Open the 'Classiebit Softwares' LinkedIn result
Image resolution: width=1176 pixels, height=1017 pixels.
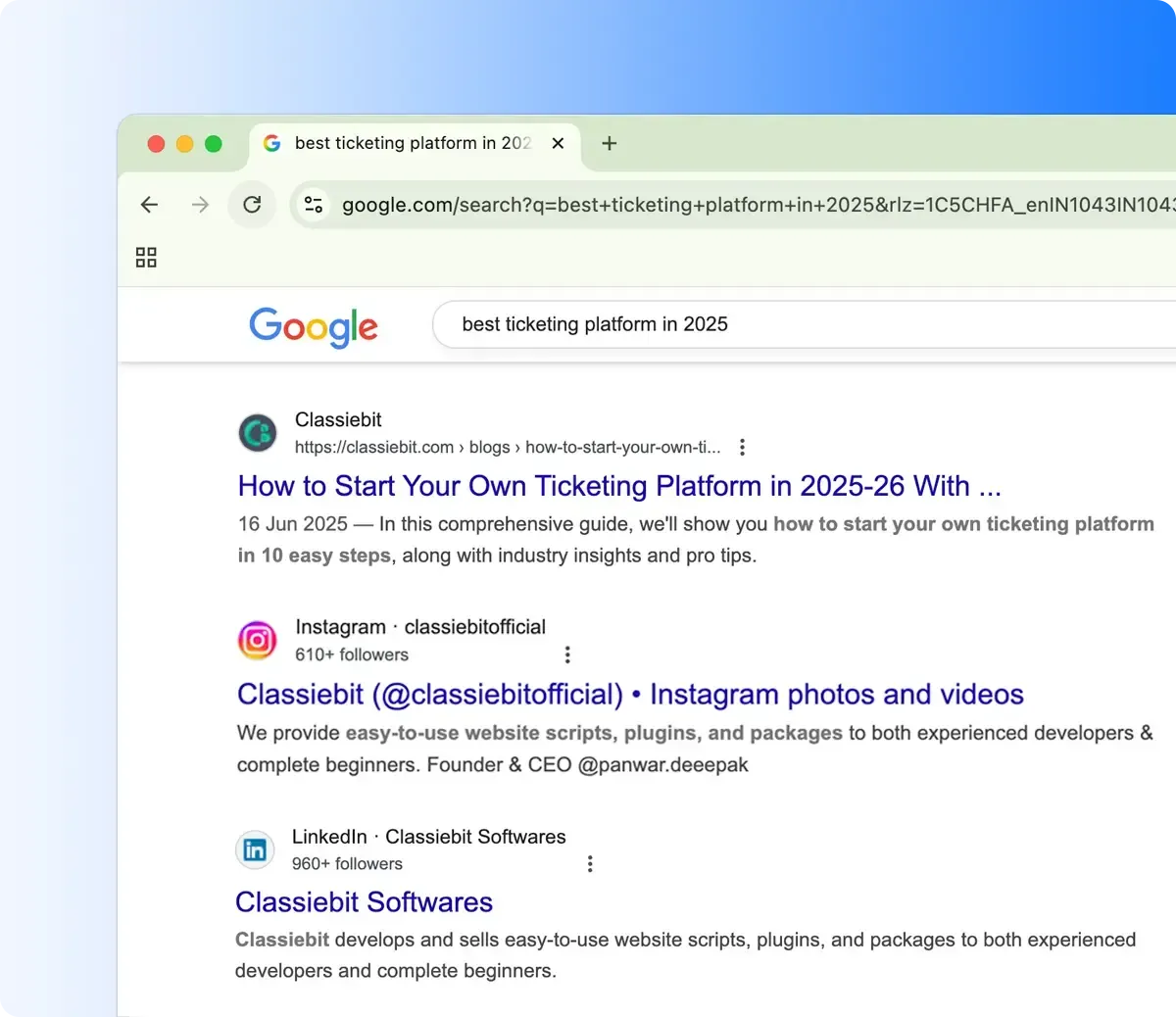364,902
